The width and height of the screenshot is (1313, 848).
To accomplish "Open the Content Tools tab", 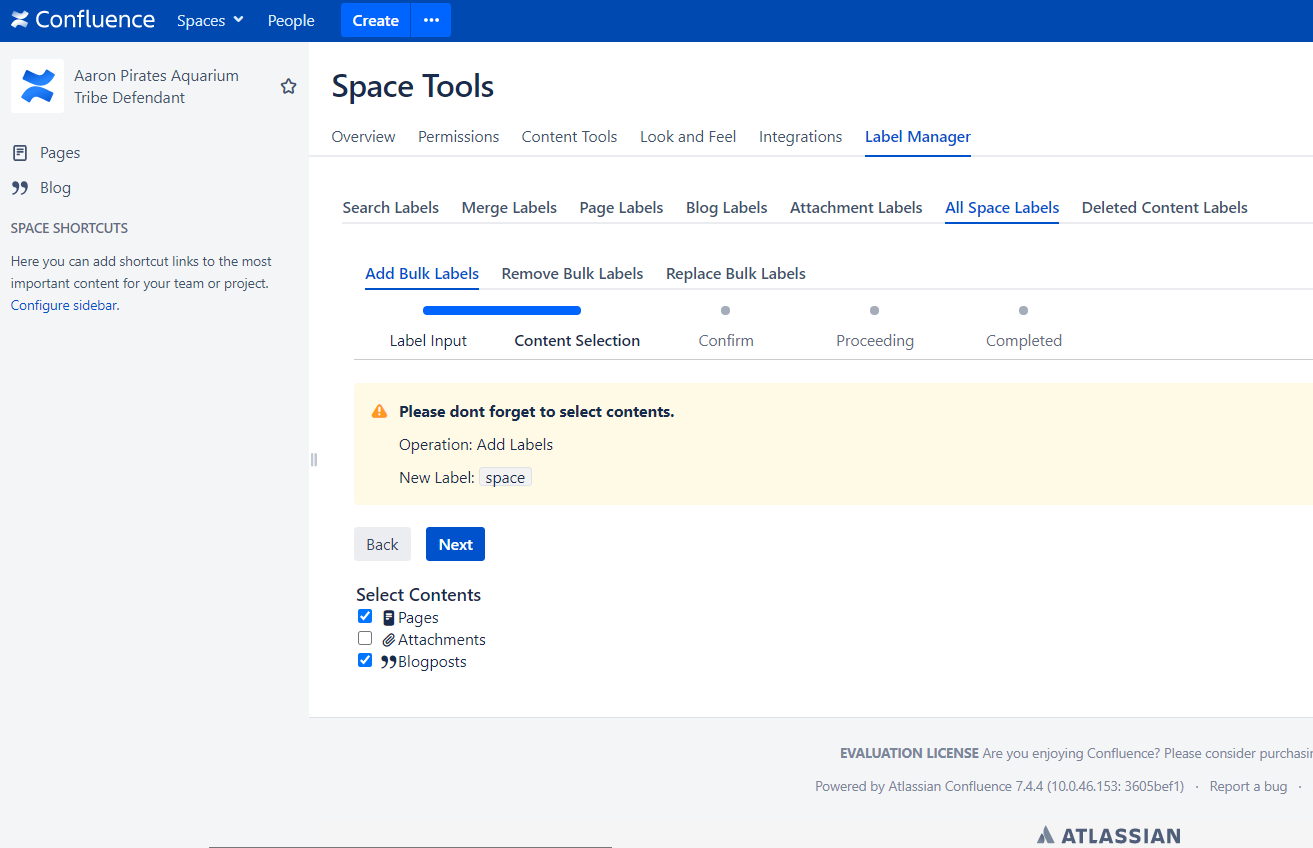I will pos(569,137).
